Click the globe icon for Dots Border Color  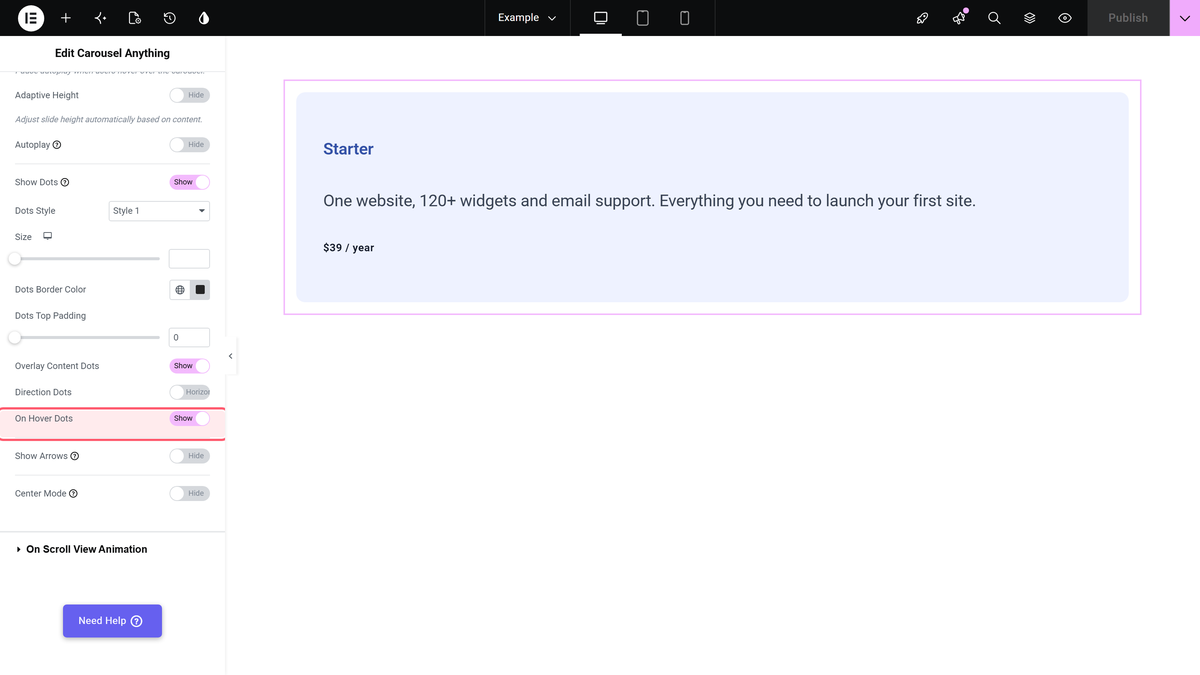[x=180, y=290]
